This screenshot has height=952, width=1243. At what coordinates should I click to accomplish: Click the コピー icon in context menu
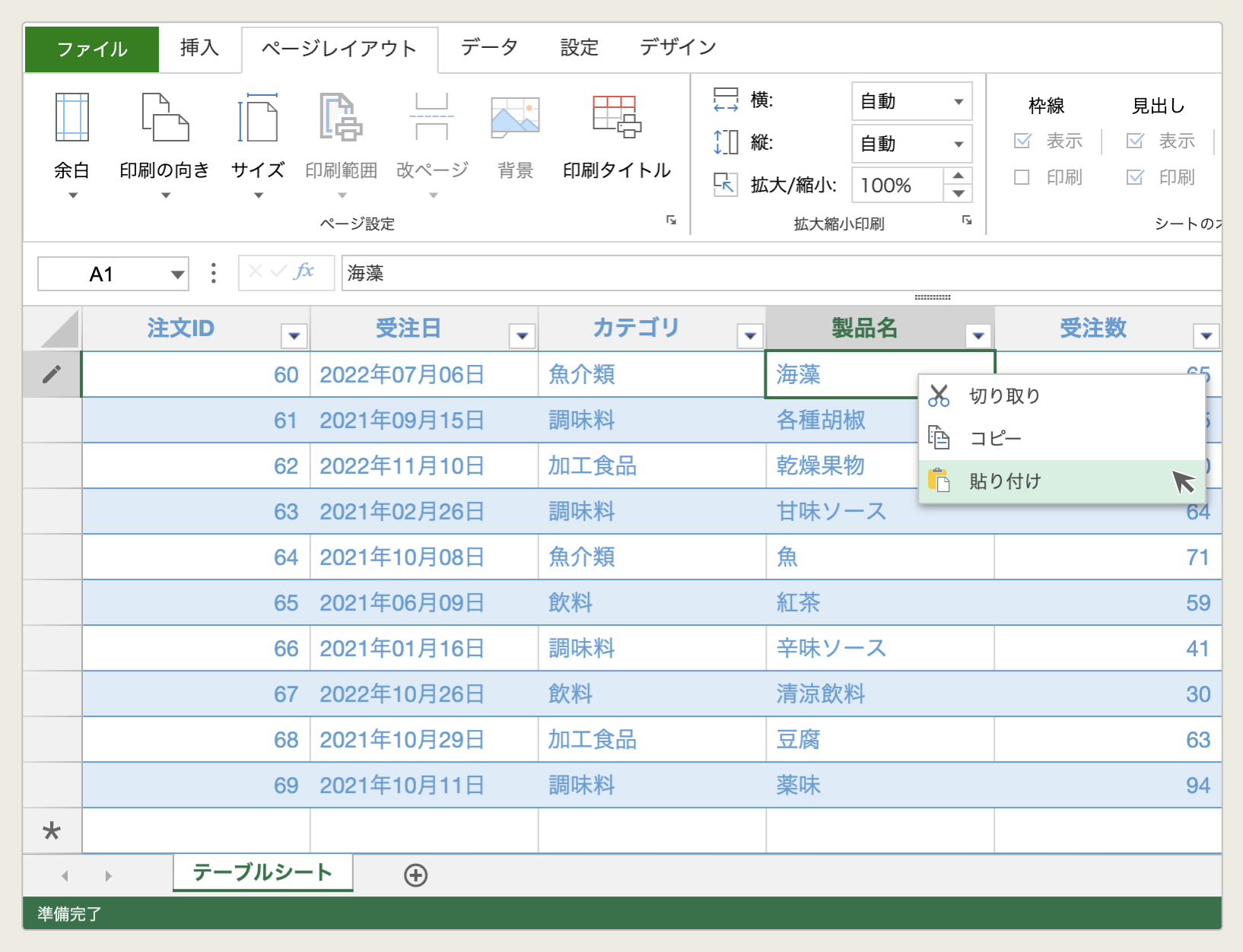pyautogui.click(x=939, y=438)
